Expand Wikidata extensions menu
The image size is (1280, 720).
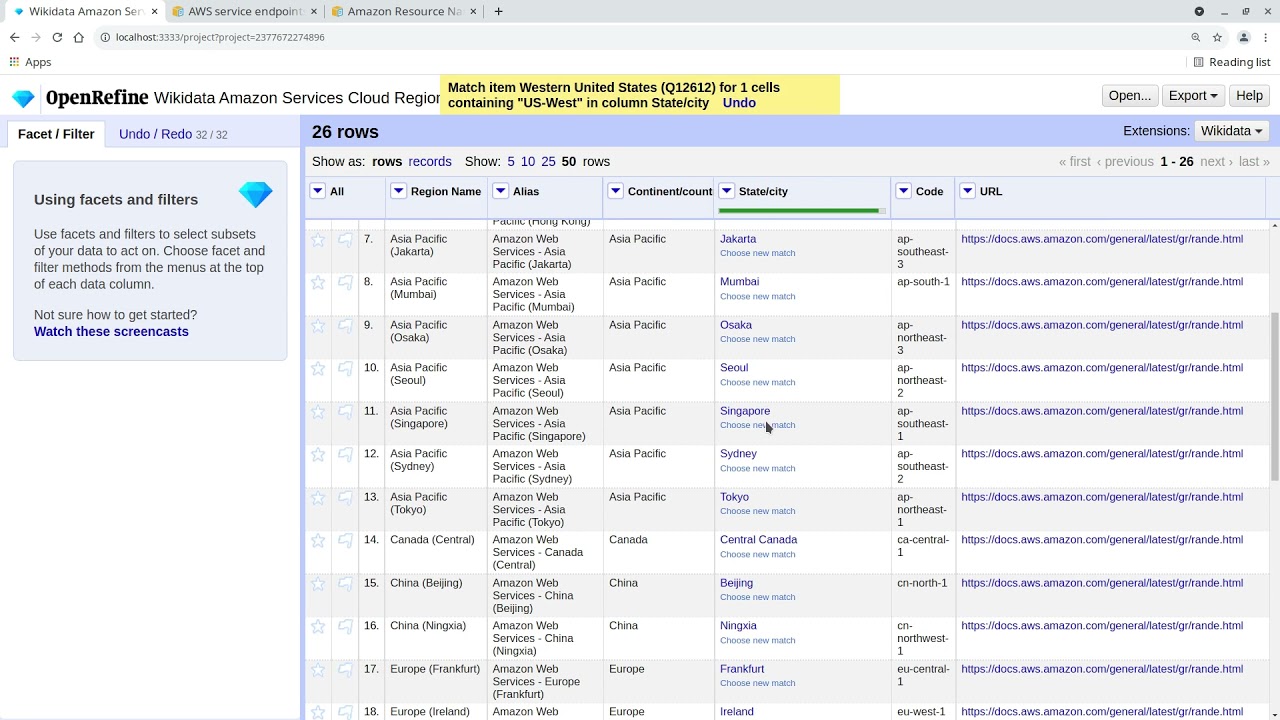(1231, 131)
